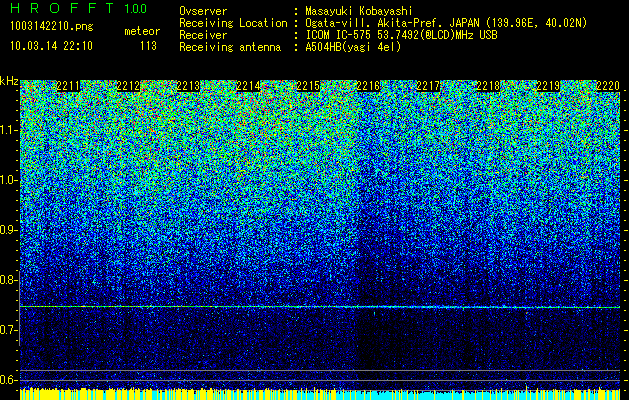Screen dimensions: 629x400
Task: Click the 1.0 kHz axis label
Action: pyautogui.click(x=9, y=180)
